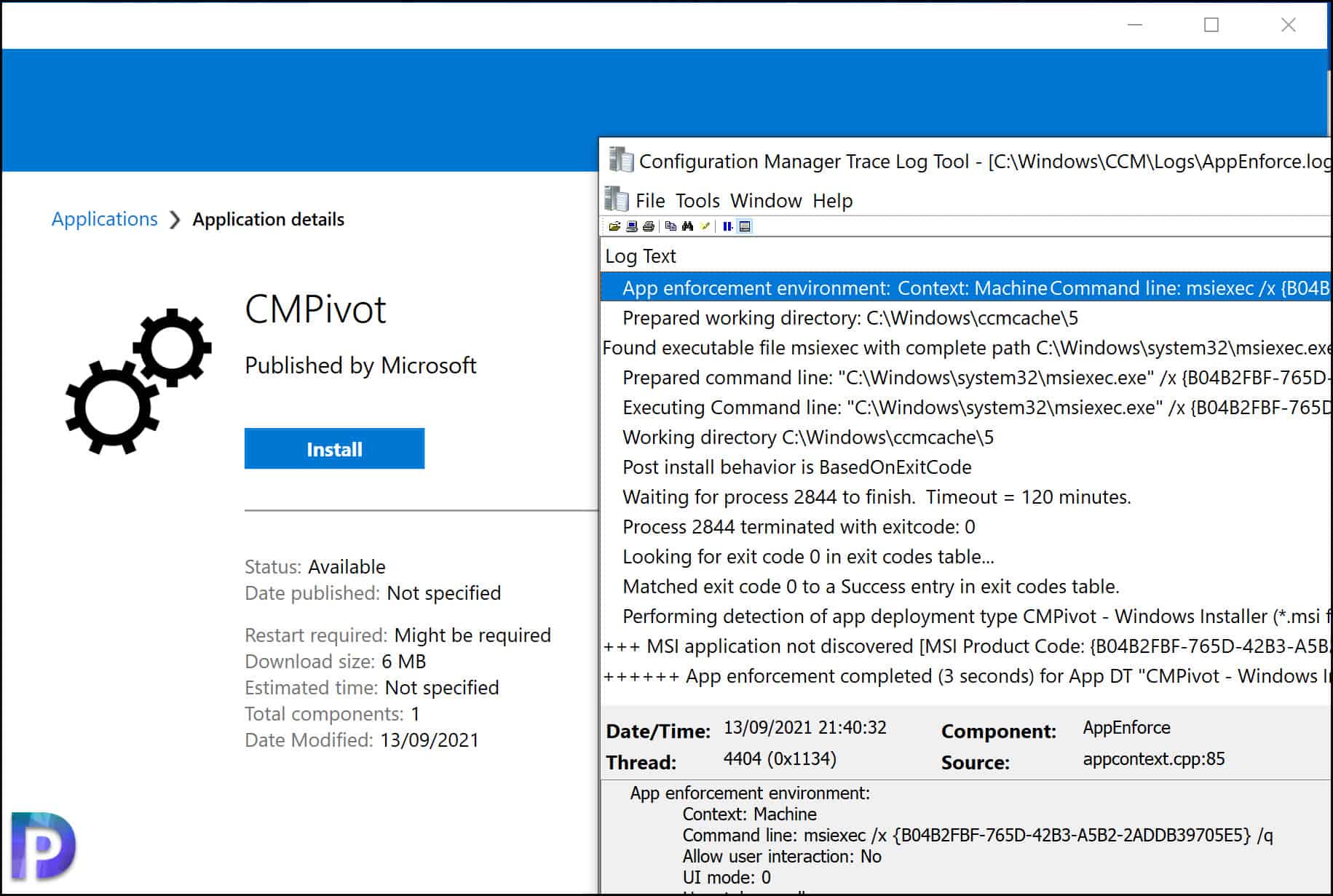The height and width of the screenshot is (896, 1333).
Task: Select the 'Executing Command line' log row
Action: point(965,408)
